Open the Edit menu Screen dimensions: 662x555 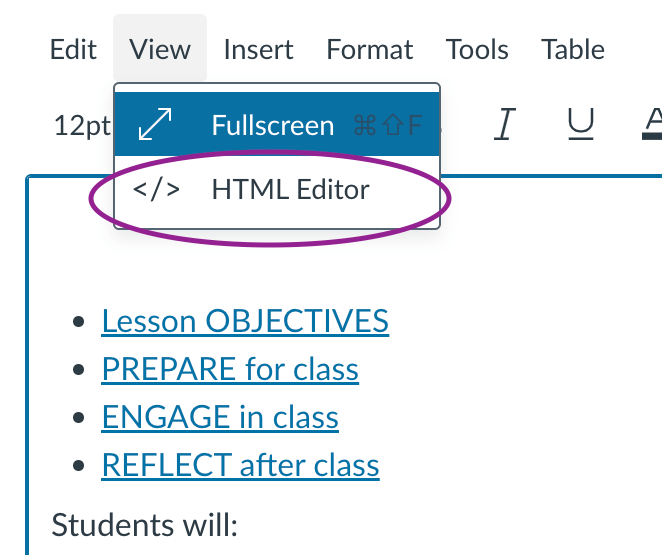pos(73,49)
